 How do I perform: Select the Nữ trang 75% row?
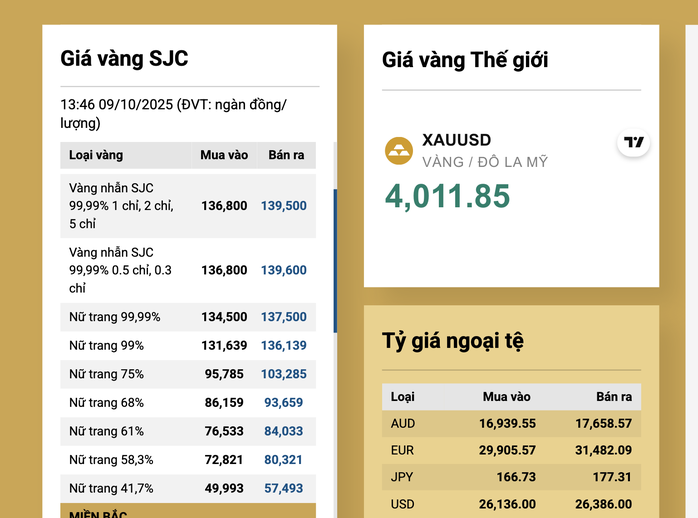click(x=188, y=374)
